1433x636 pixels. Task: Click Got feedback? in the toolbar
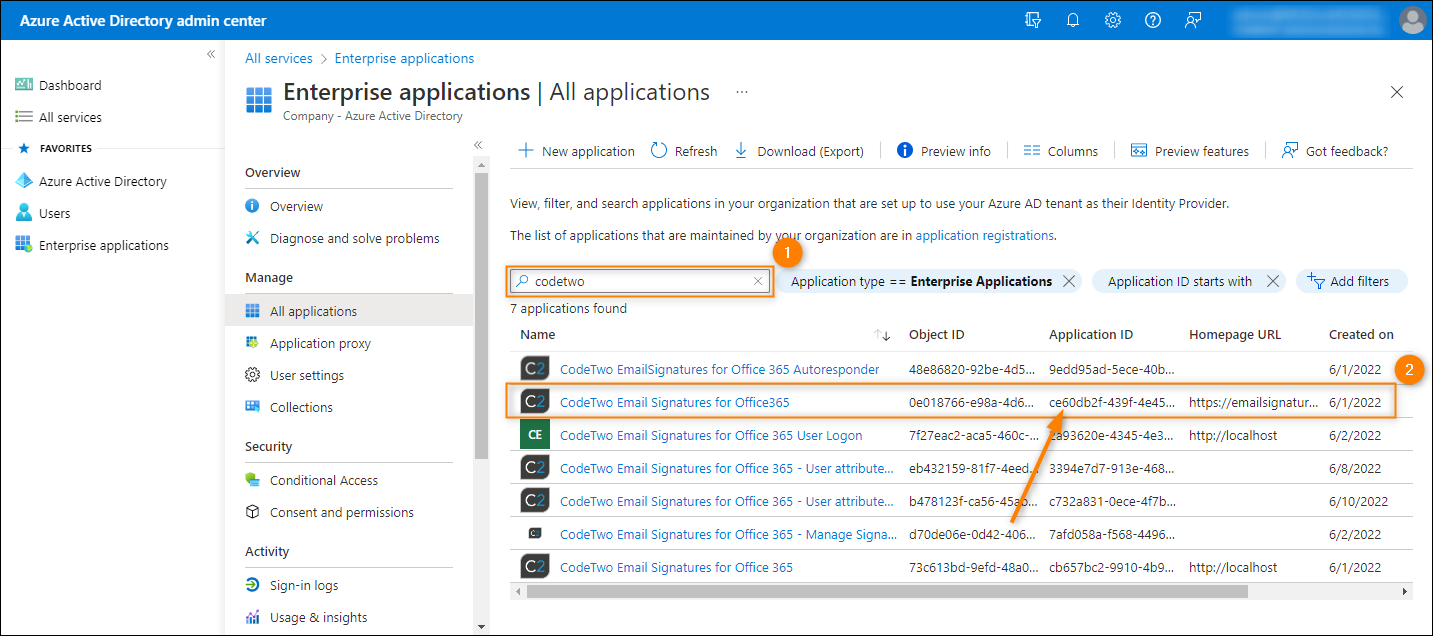1335,151
